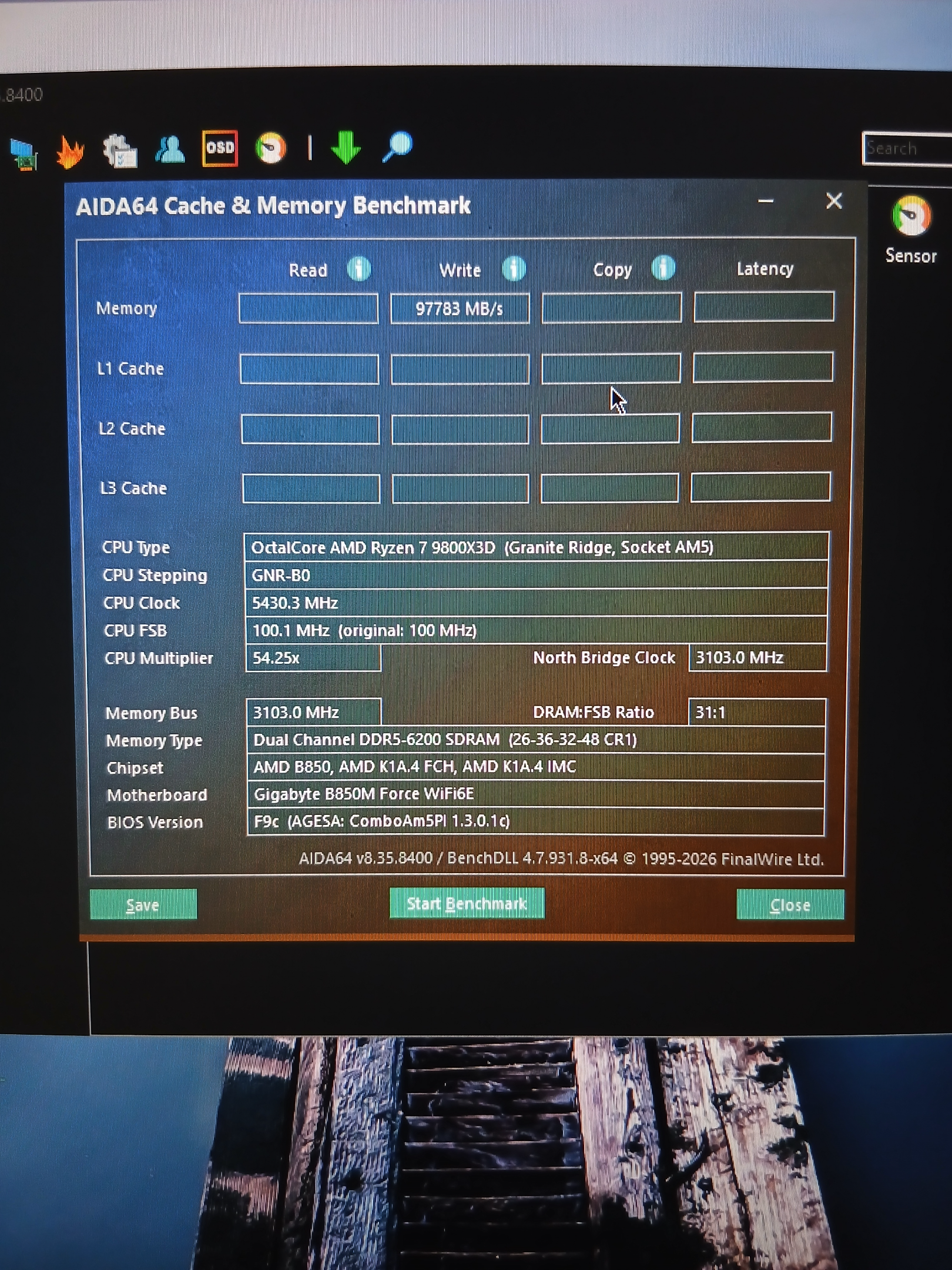Click the Memory Type label
This screenshot has width=952, height=1270.
154,741
